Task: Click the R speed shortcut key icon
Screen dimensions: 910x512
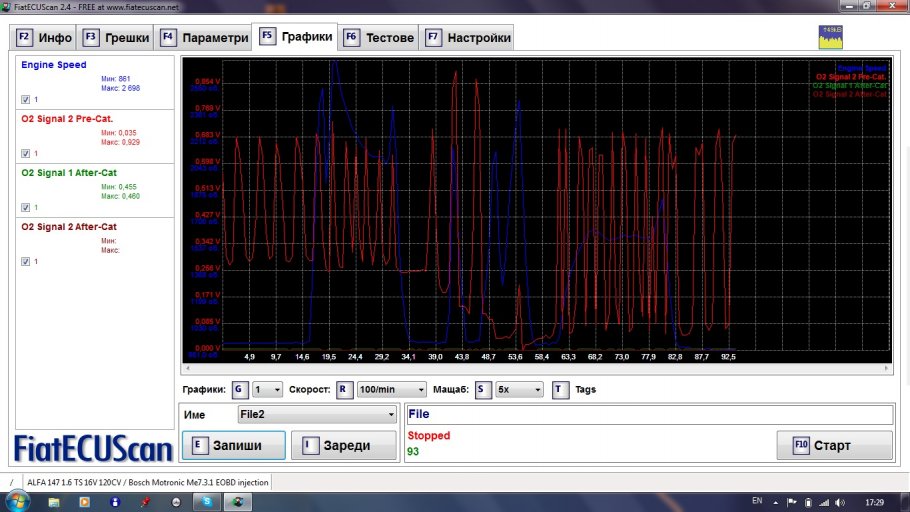Action: click(344, 389)
